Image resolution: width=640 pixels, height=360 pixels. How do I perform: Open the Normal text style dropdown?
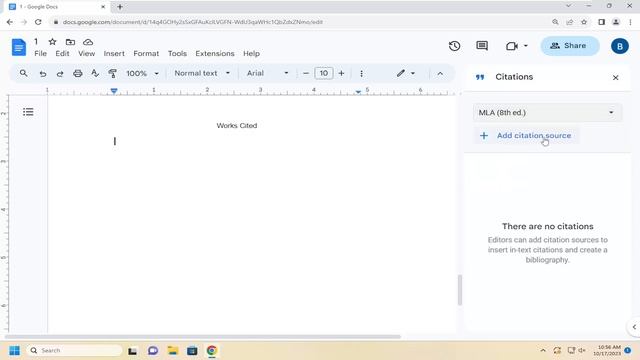point(202,73)
